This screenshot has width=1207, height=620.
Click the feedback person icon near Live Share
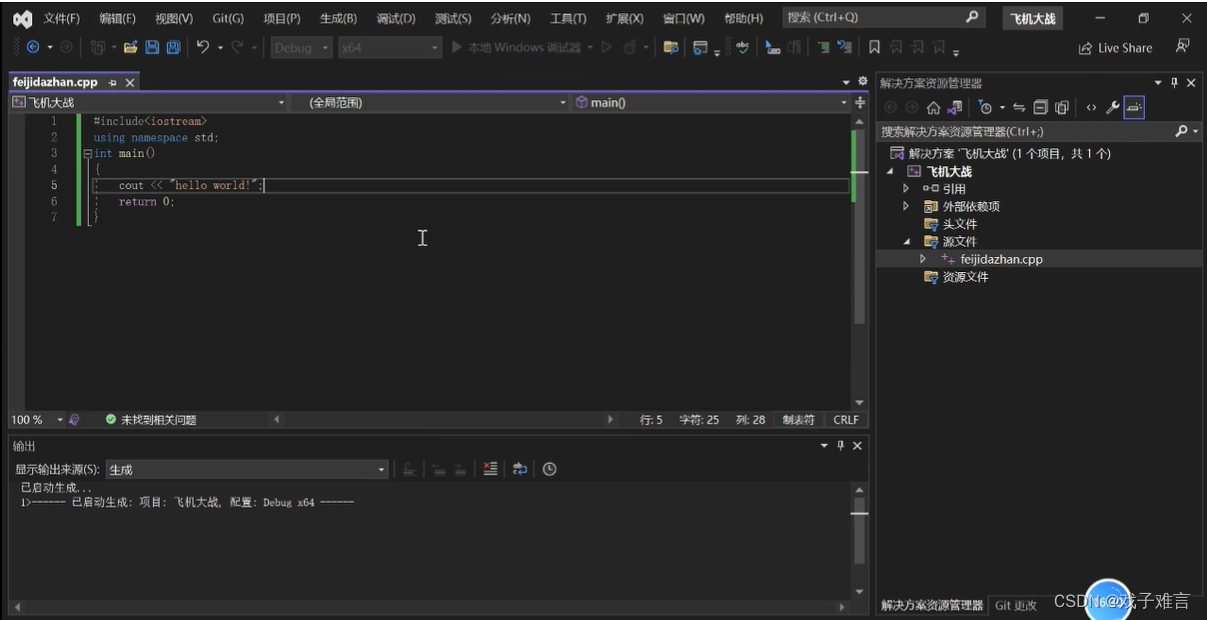[x=1183, y=46]
